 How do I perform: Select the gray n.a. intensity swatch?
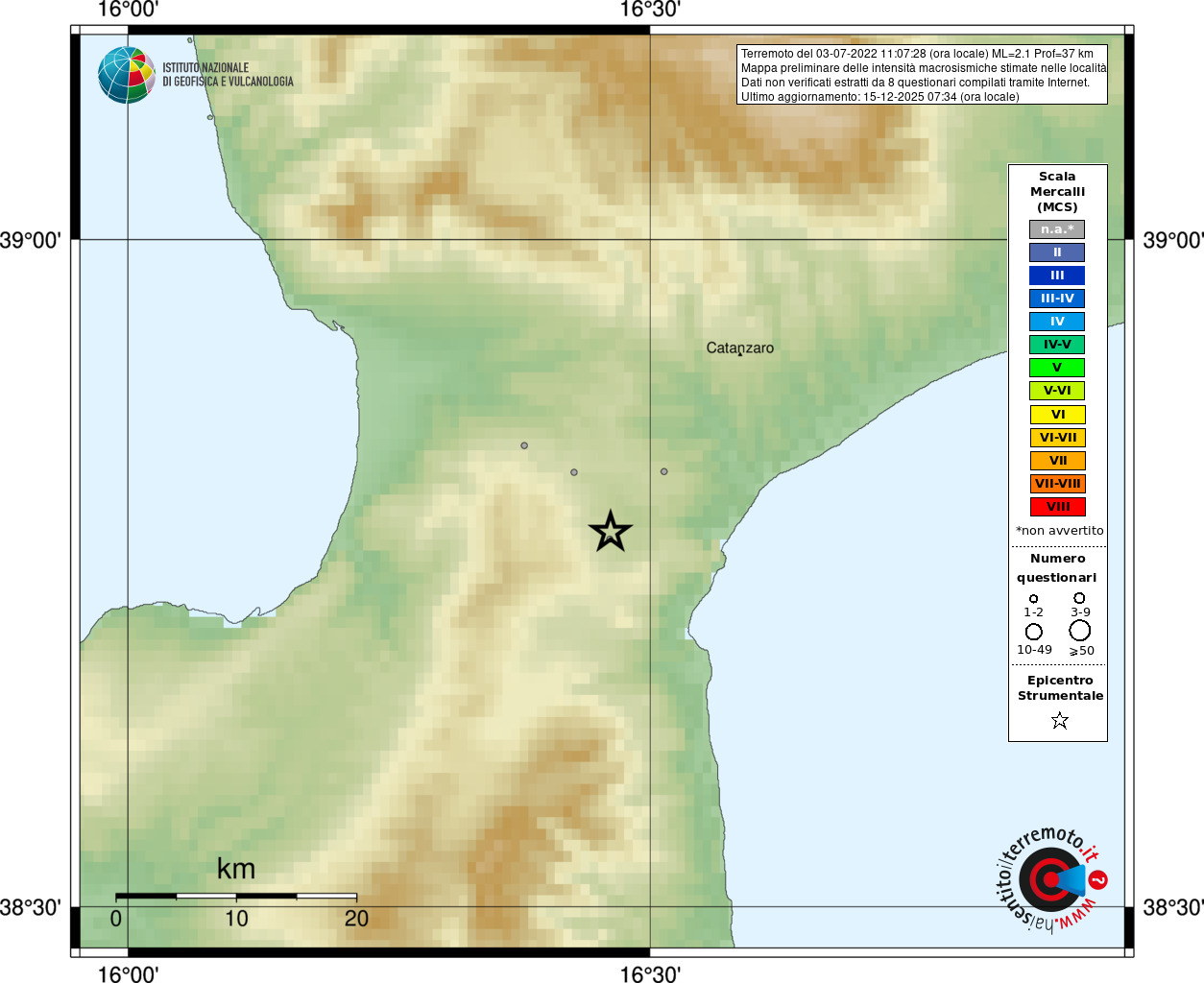click(x=1057, y=229)
